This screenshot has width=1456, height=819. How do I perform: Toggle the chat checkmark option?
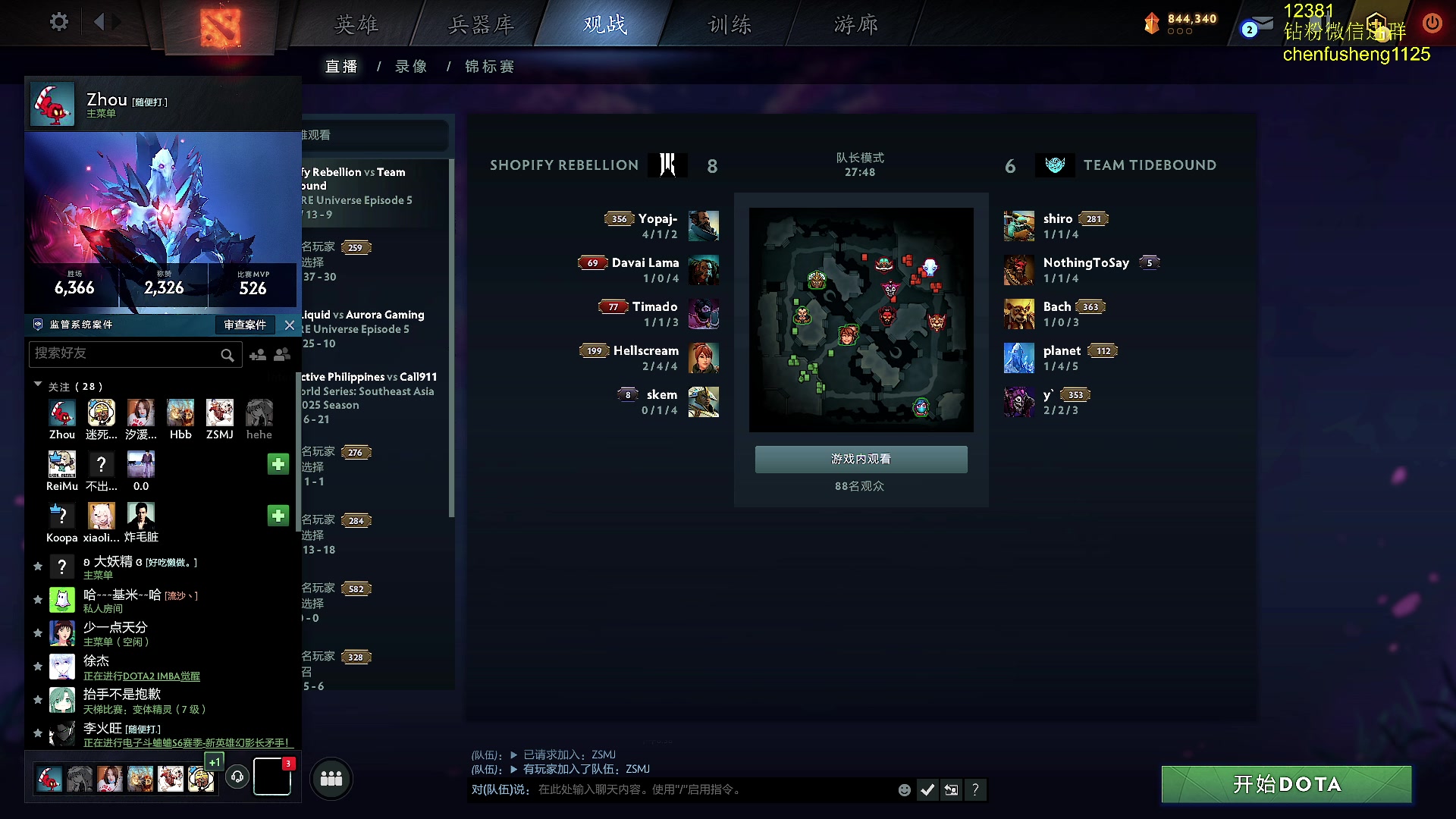pyautogui.click(x=927, y=790)
